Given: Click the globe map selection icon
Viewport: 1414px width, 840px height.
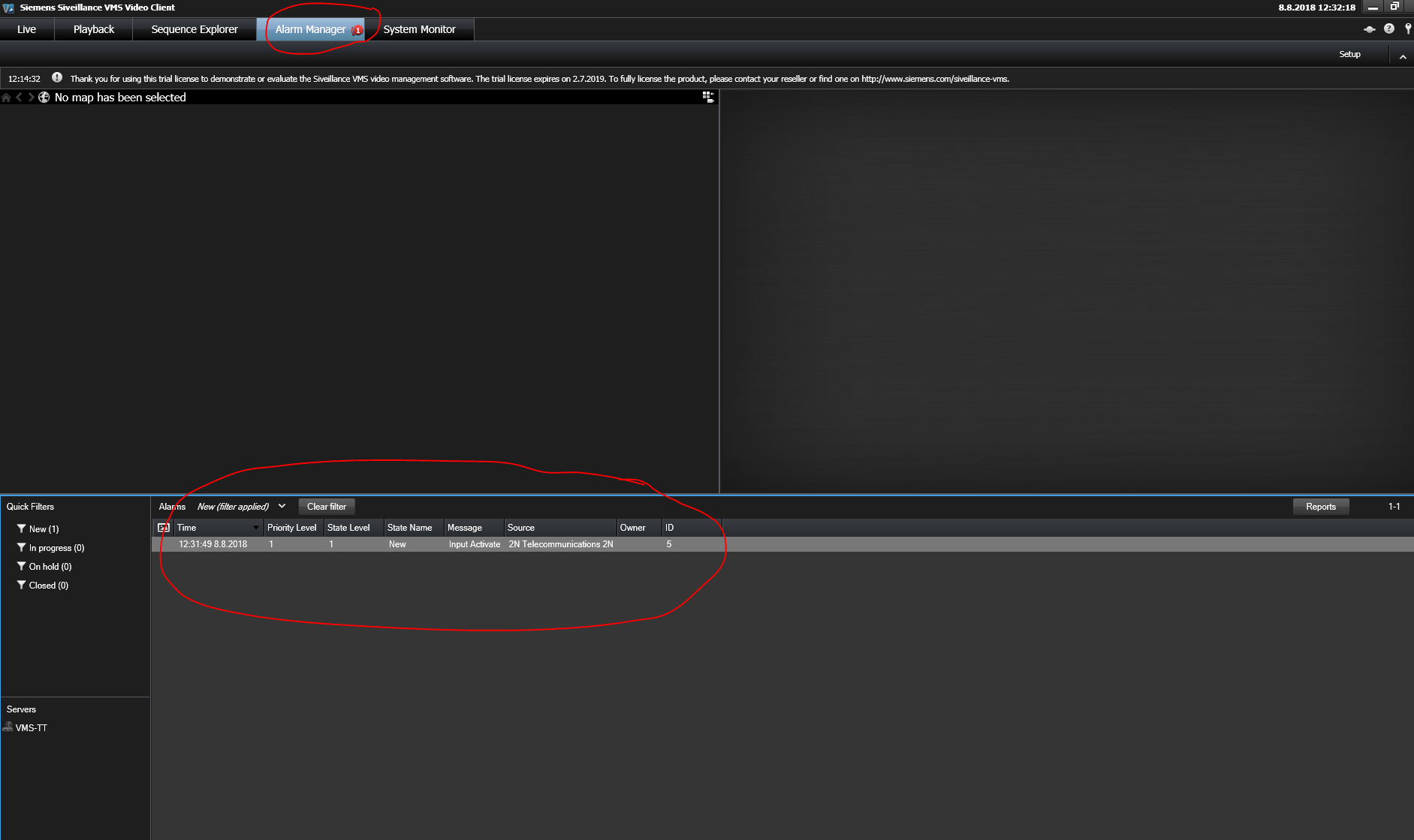Looking at the screenshot, I should pos(44,98).
